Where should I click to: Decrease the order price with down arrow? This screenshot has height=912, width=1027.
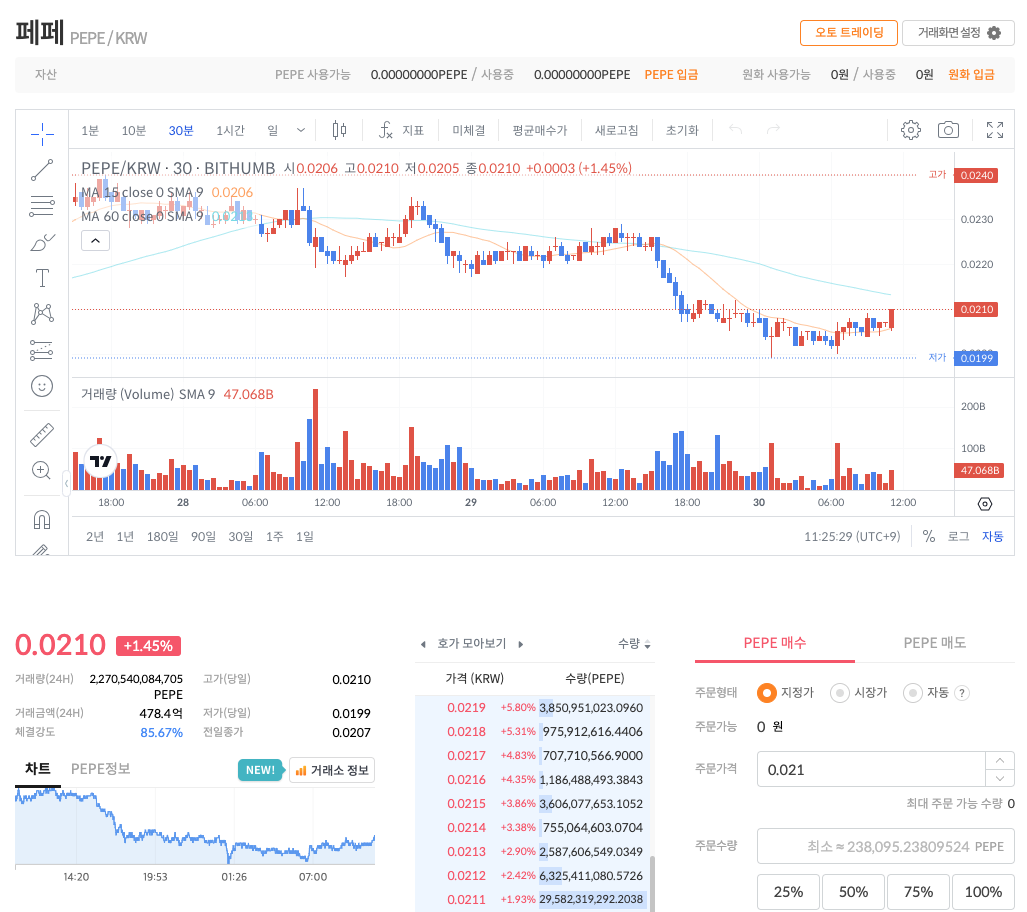pos(999,778)
